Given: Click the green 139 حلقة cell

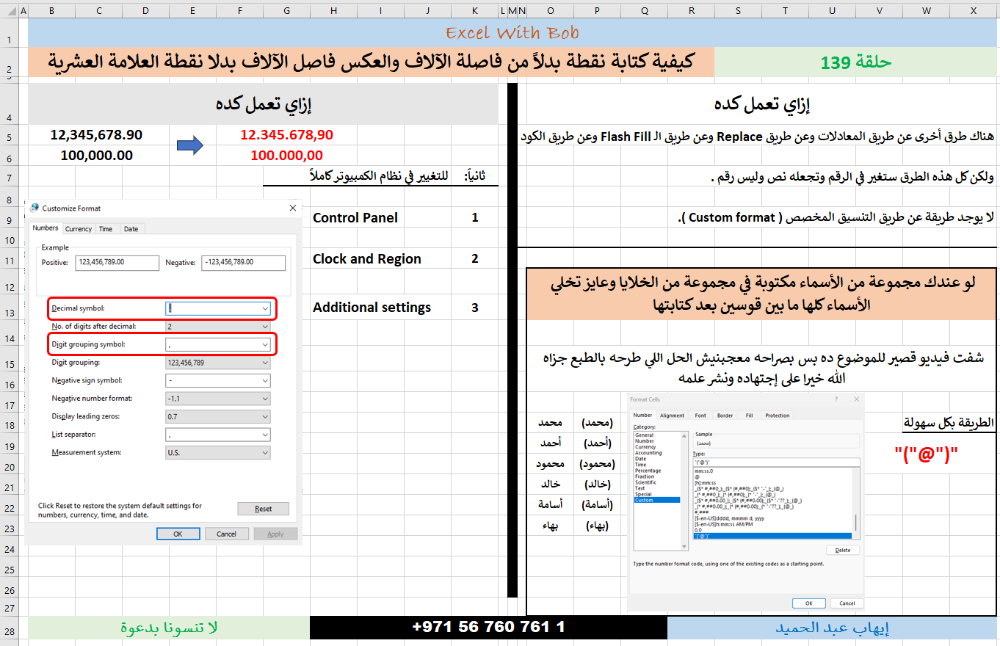Looking at the screenshot, I should click(856, 62).
